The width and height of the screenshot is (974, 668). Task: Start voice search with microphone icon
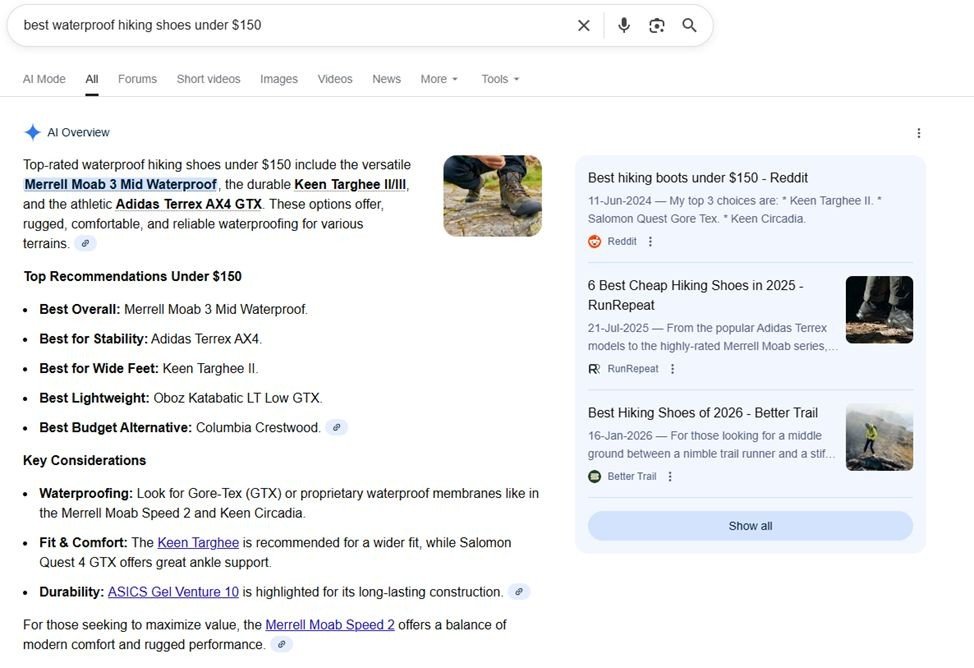[x=624, y=25]
